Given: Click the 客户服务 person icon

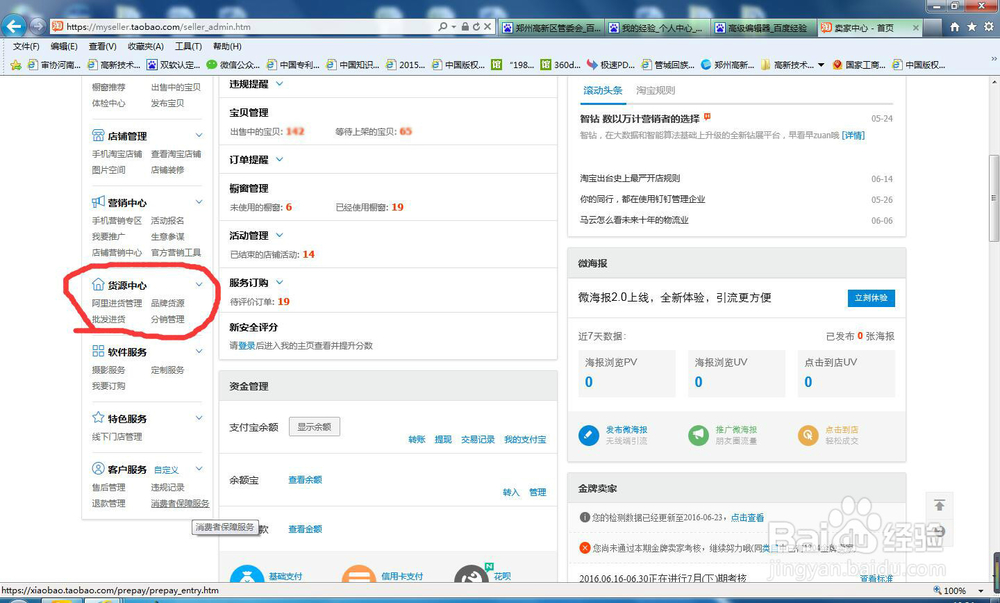Looking at the screenshot, I should click(98, 469).
